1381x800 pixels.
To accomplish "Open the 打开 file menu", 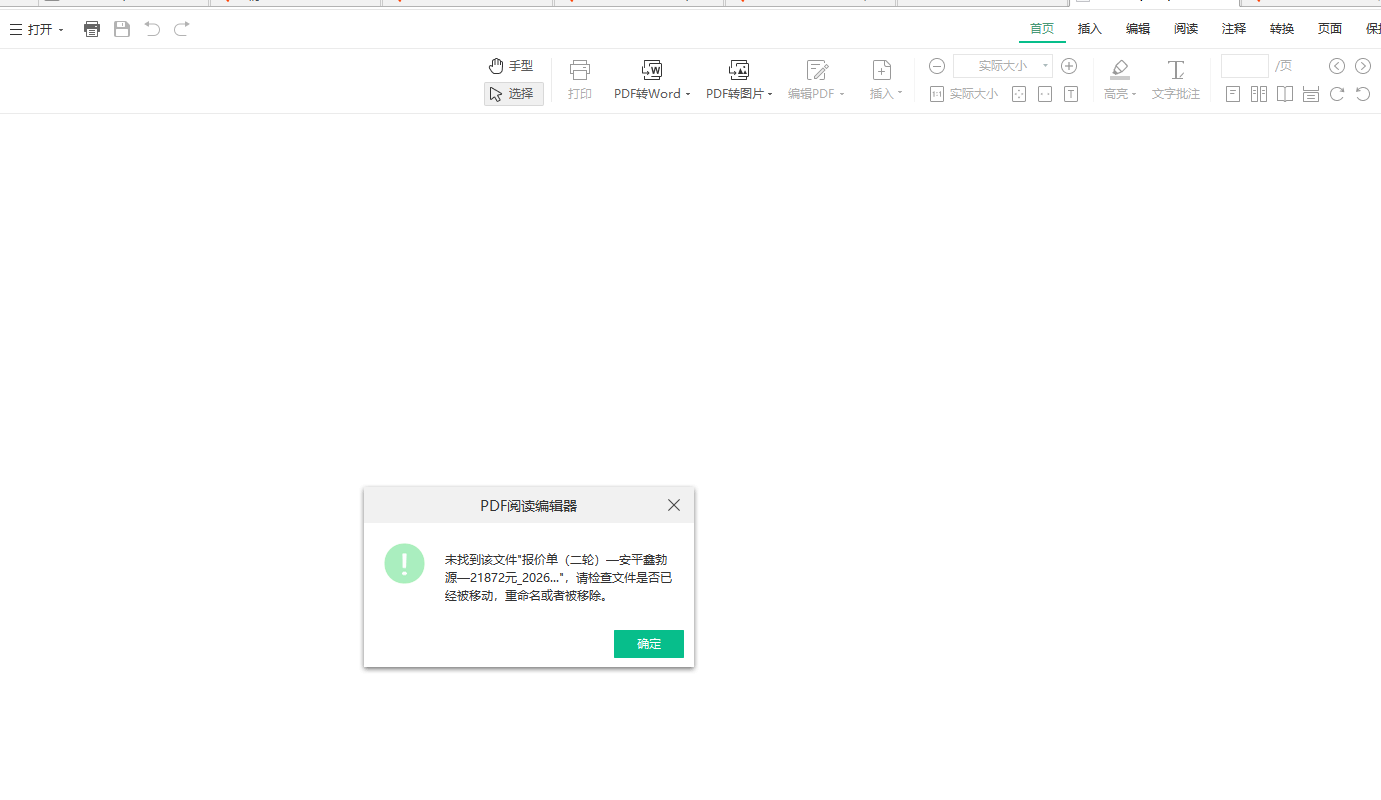I will coord(37,30).
